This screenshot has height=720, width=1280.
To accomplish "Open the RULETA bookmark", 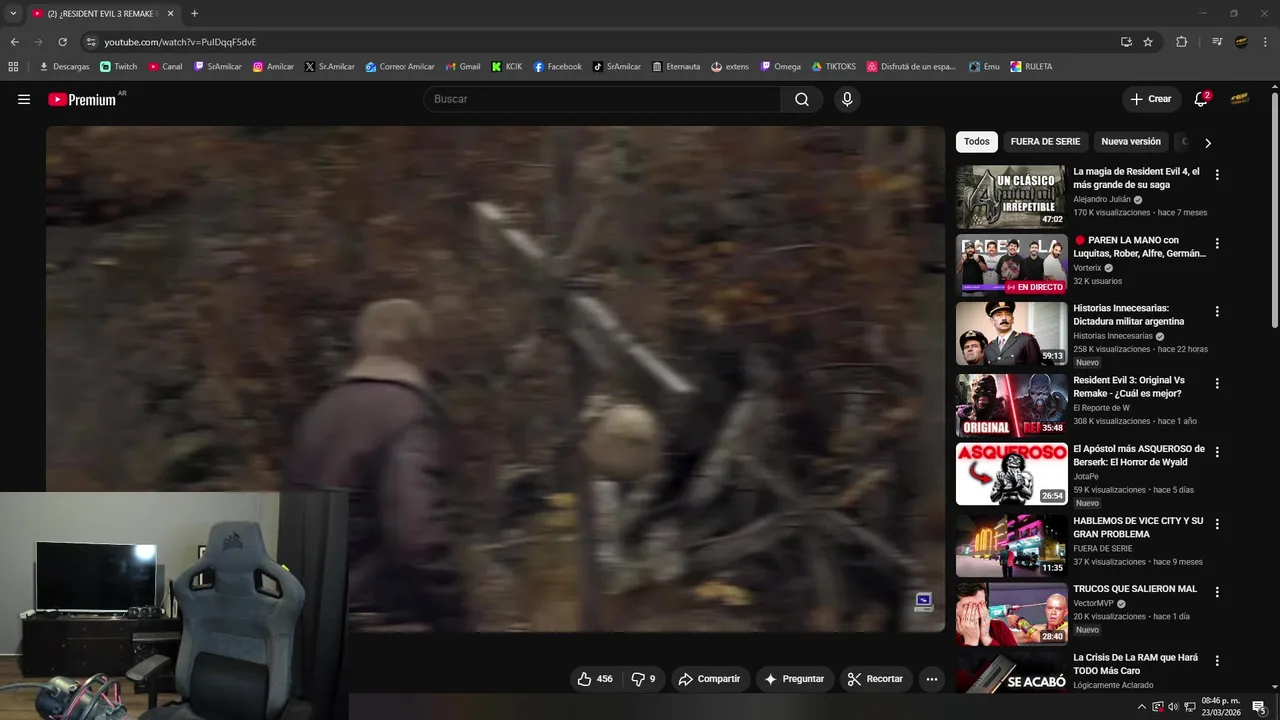I will pyautogui.click(x=1031, y=67).
